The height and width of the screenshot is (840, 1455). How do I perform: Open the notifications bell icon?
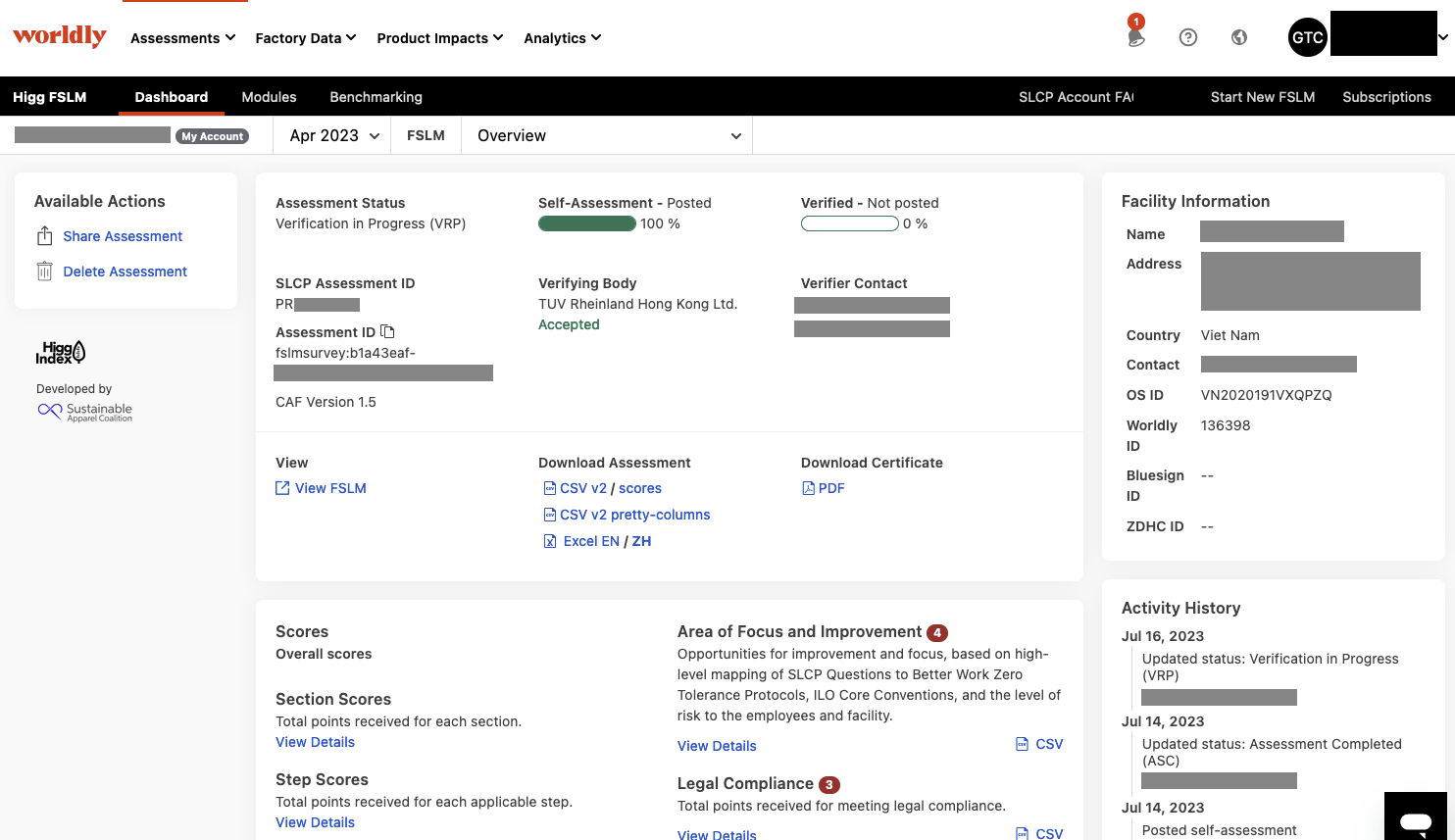coord(1135,37)
